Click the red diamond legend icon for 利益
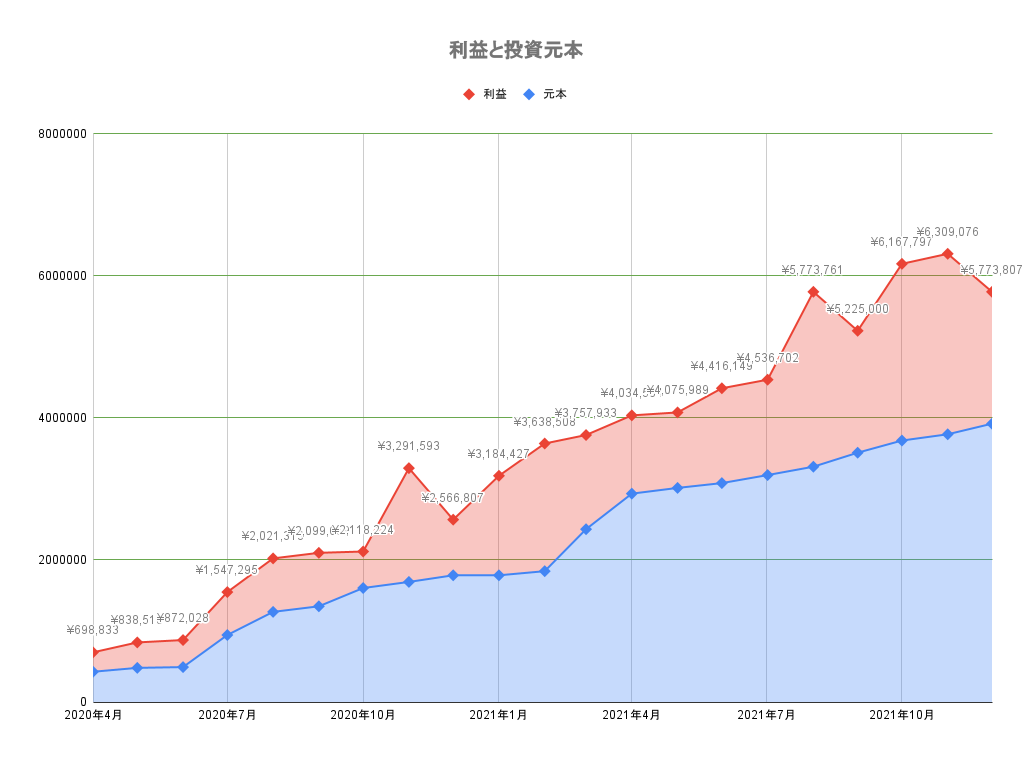This screenshot has width=1030, height=760. click(x=469, y=95)
